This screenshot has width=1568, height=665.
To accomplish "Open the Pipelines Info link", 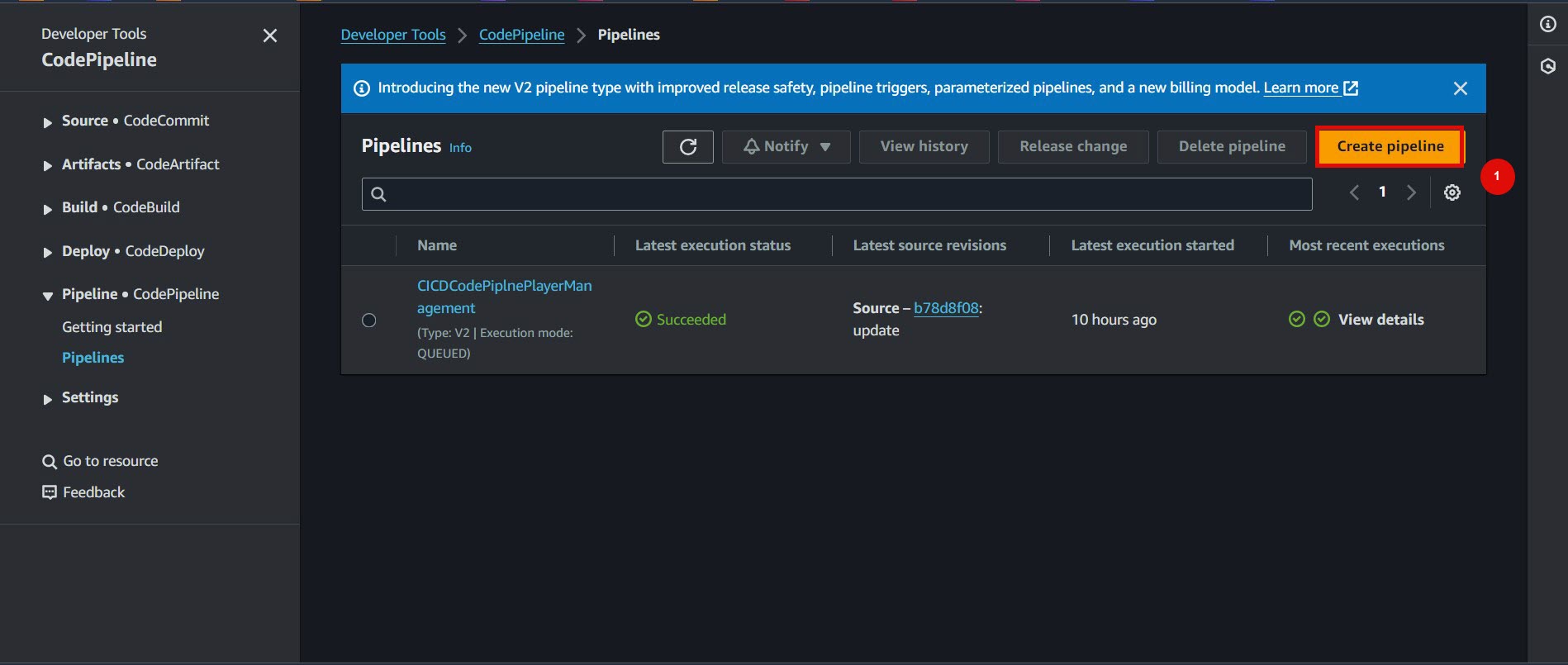I will (x=460, y=148).
